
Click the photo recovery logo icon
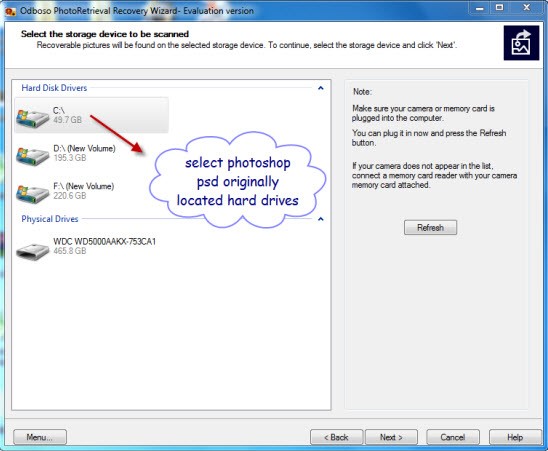pyautogui.click(x=521, y=43)
